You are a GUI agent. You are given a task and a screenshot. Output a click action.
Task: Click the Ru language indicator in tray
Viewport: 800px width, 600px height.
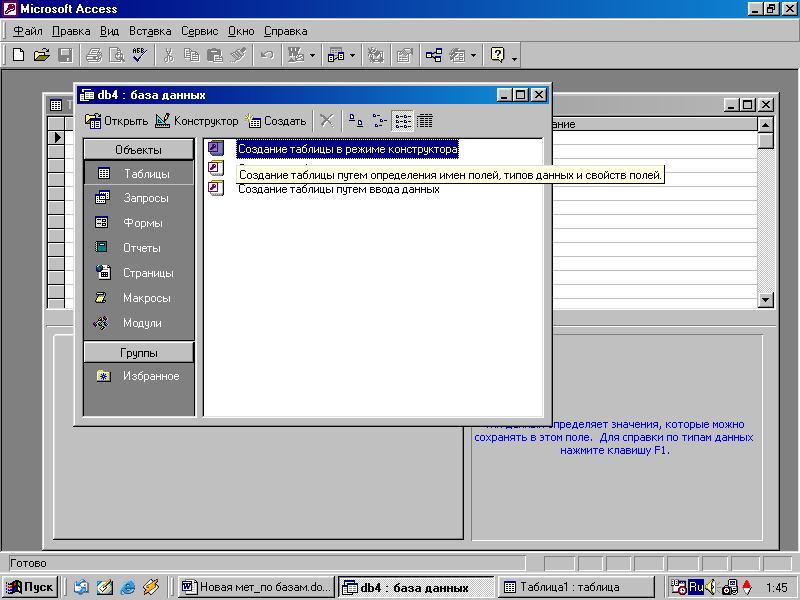[x=696, y=587]
